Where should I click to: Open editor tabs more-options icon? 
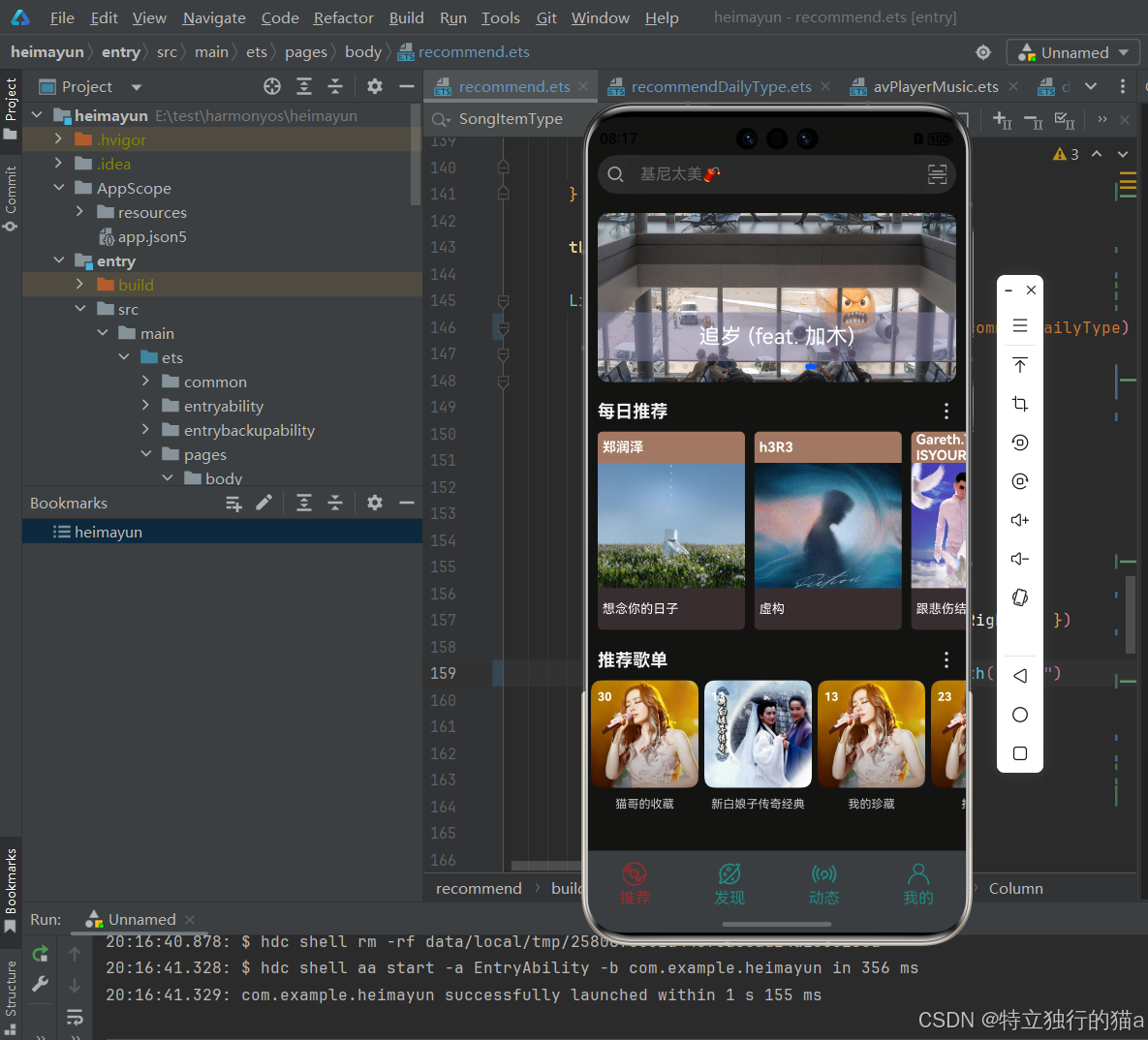[x=1123, y=86]
